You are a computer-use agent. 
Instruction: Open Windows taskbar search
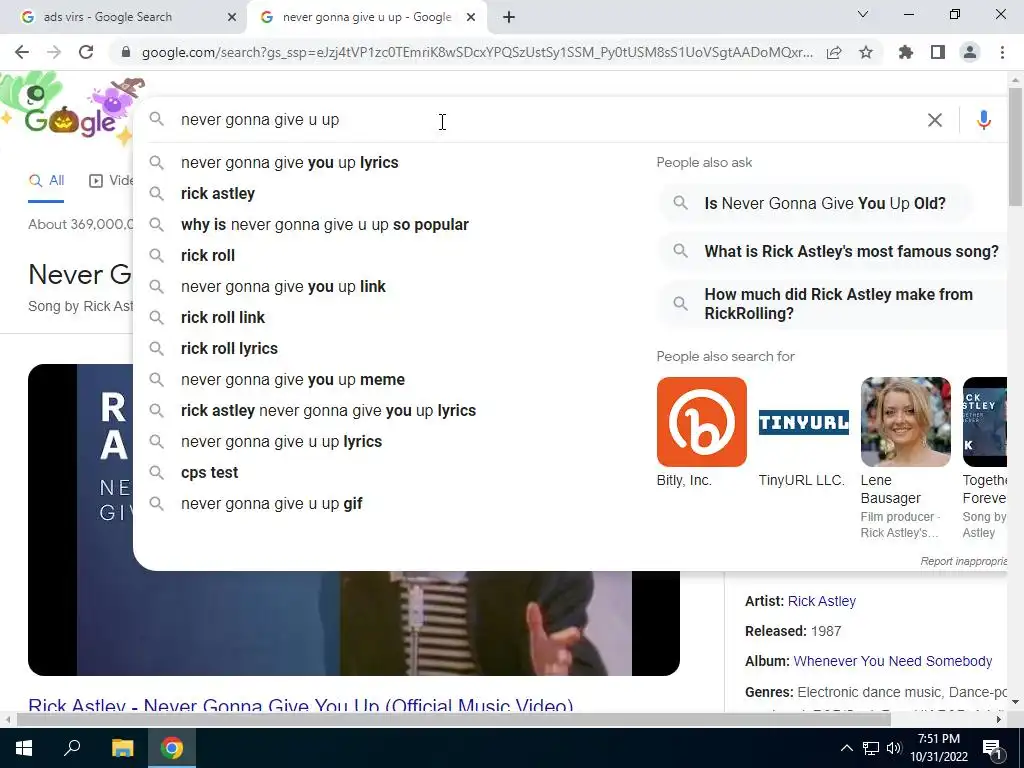[x=72, y=748]
